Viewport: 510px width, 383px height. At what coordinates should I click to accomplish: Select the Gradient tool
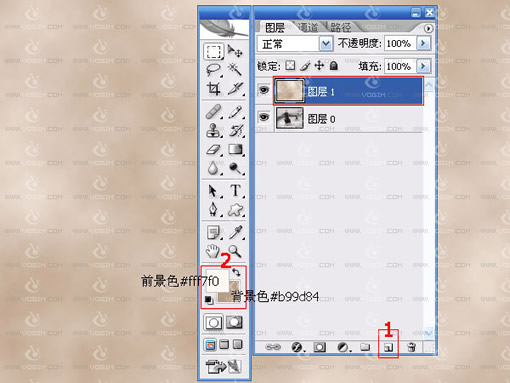coord(235,150)
